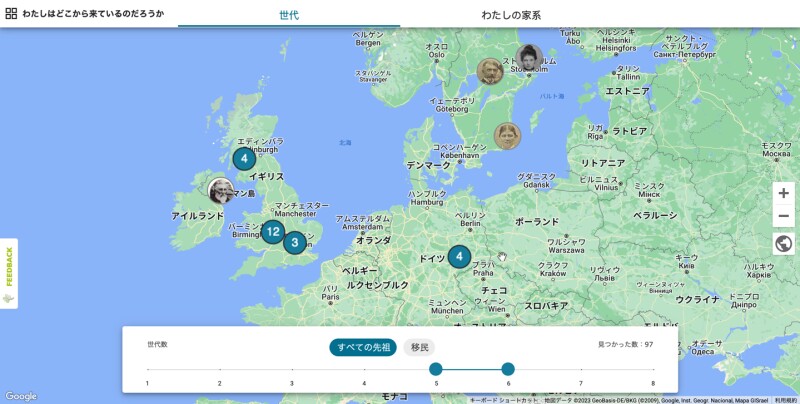The height and width of the screenshot is (404, 800).
Task: Click ancestor portrait over Ireland
Action: coord(221,191)
